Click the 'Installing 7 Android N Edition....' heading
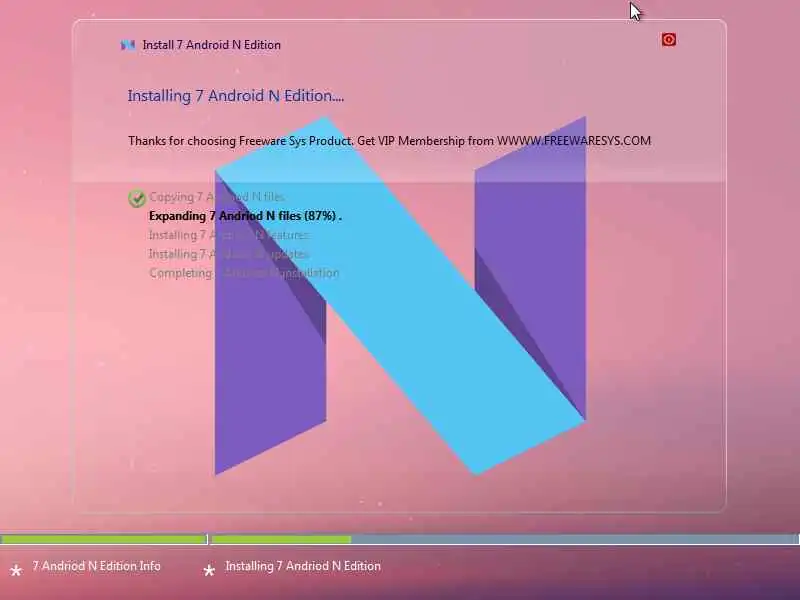The height and width of the screenshot is (600, 800). click(x=236, y=96)
